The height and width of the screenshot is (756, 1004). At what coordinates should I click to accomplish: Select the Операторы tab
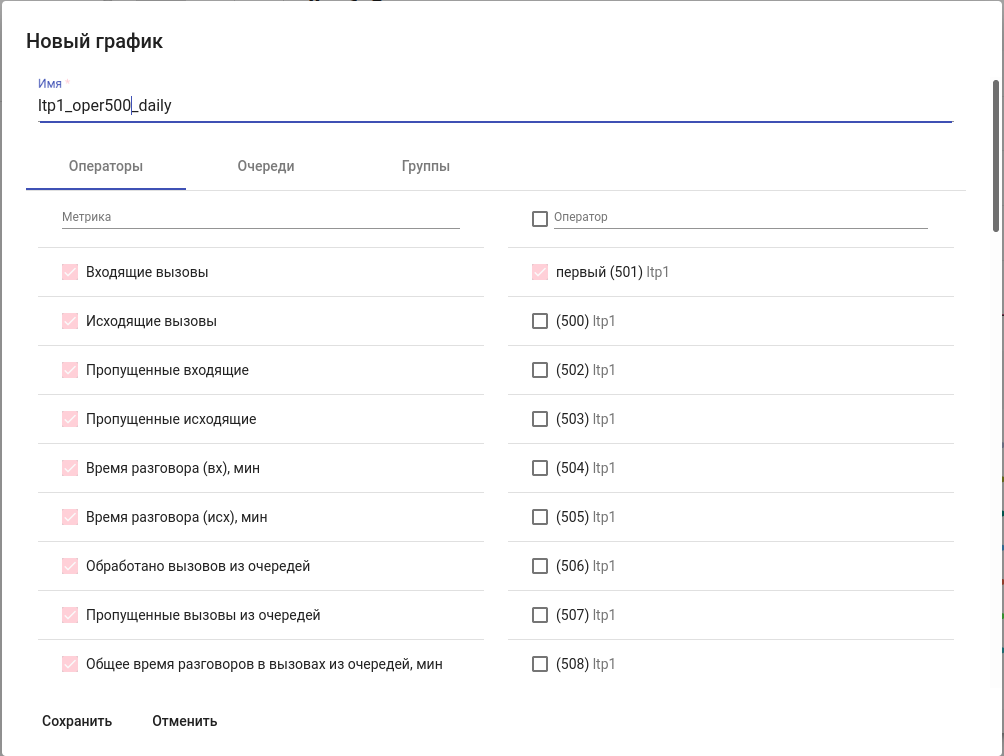click(x=106, y=166)
